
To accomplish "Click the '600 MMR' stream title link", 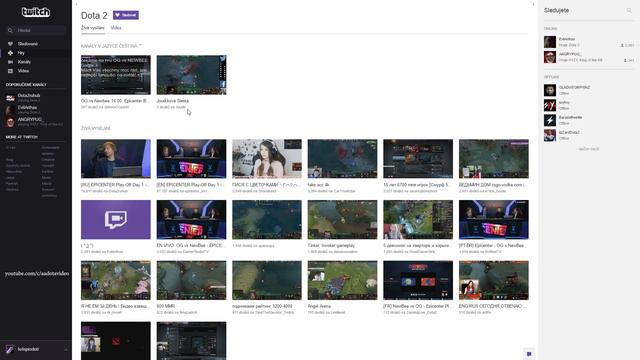I will (x=166, y=306).
